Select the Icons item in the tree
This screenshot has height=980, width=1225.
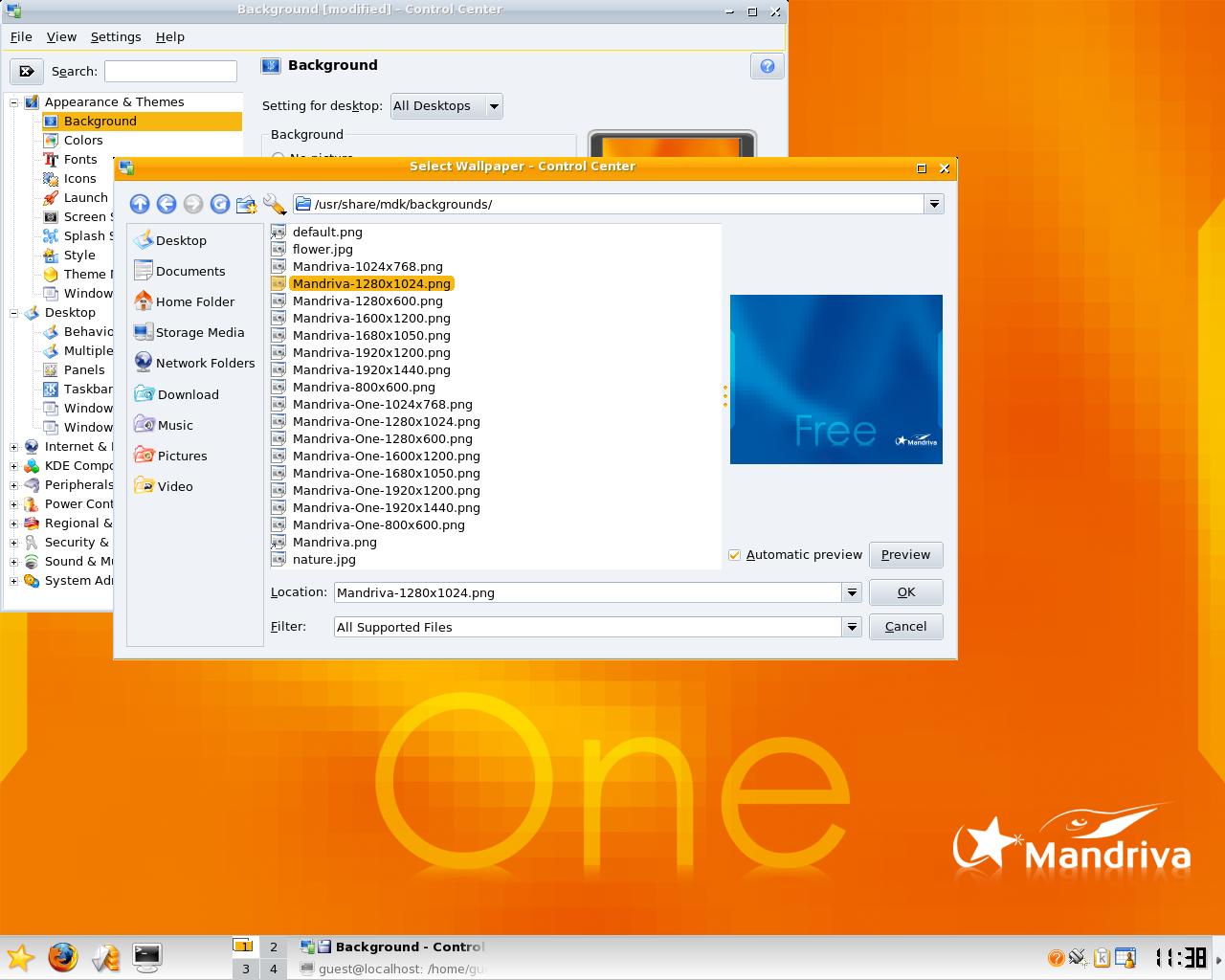coord(71,179)
